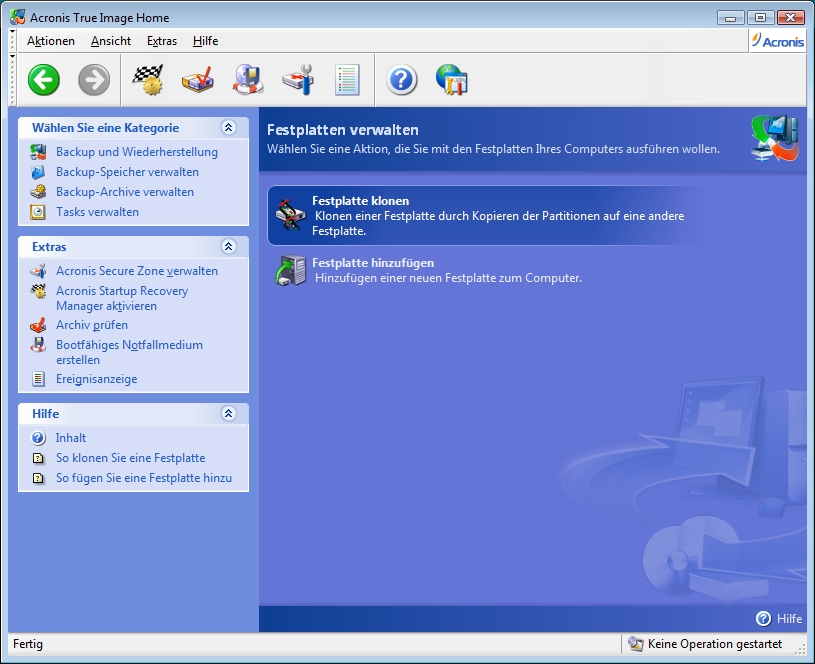
Task: Open the Aktionen menu
Action: [51, 41]
